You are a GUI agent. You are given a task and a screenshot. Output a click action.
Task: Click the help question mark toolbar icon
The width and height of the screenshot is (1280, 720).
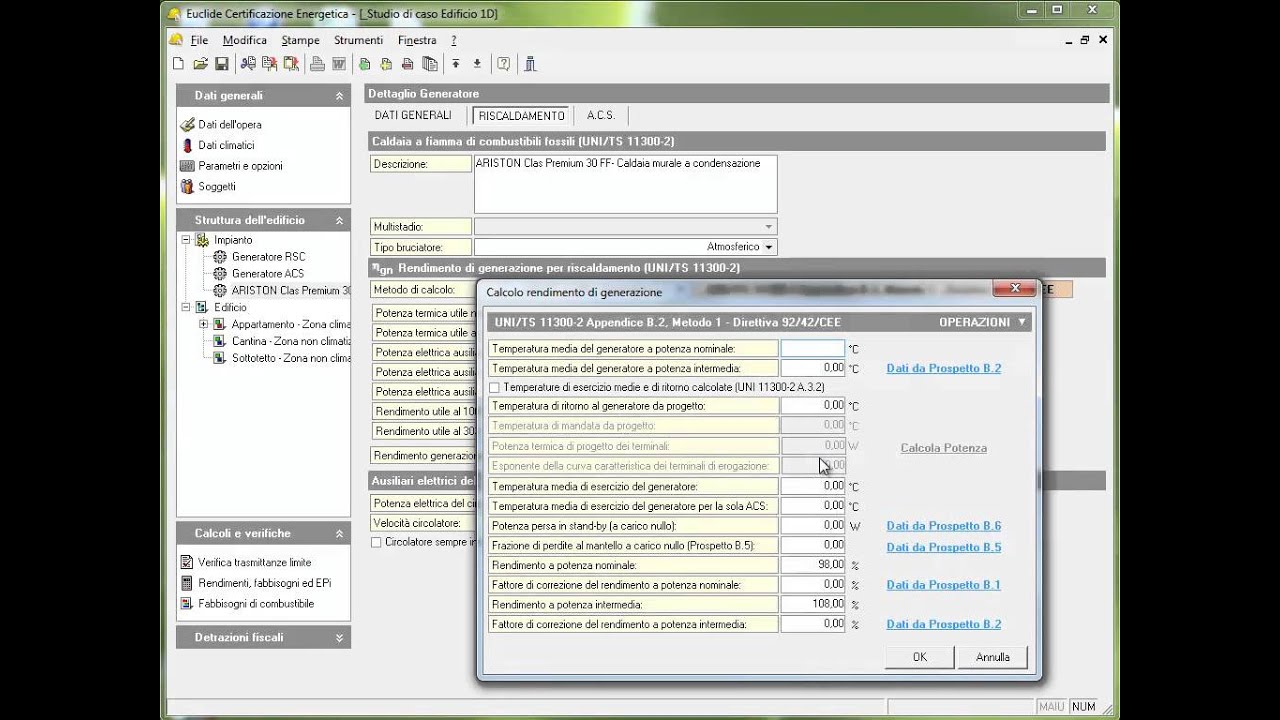coord(503,64)
